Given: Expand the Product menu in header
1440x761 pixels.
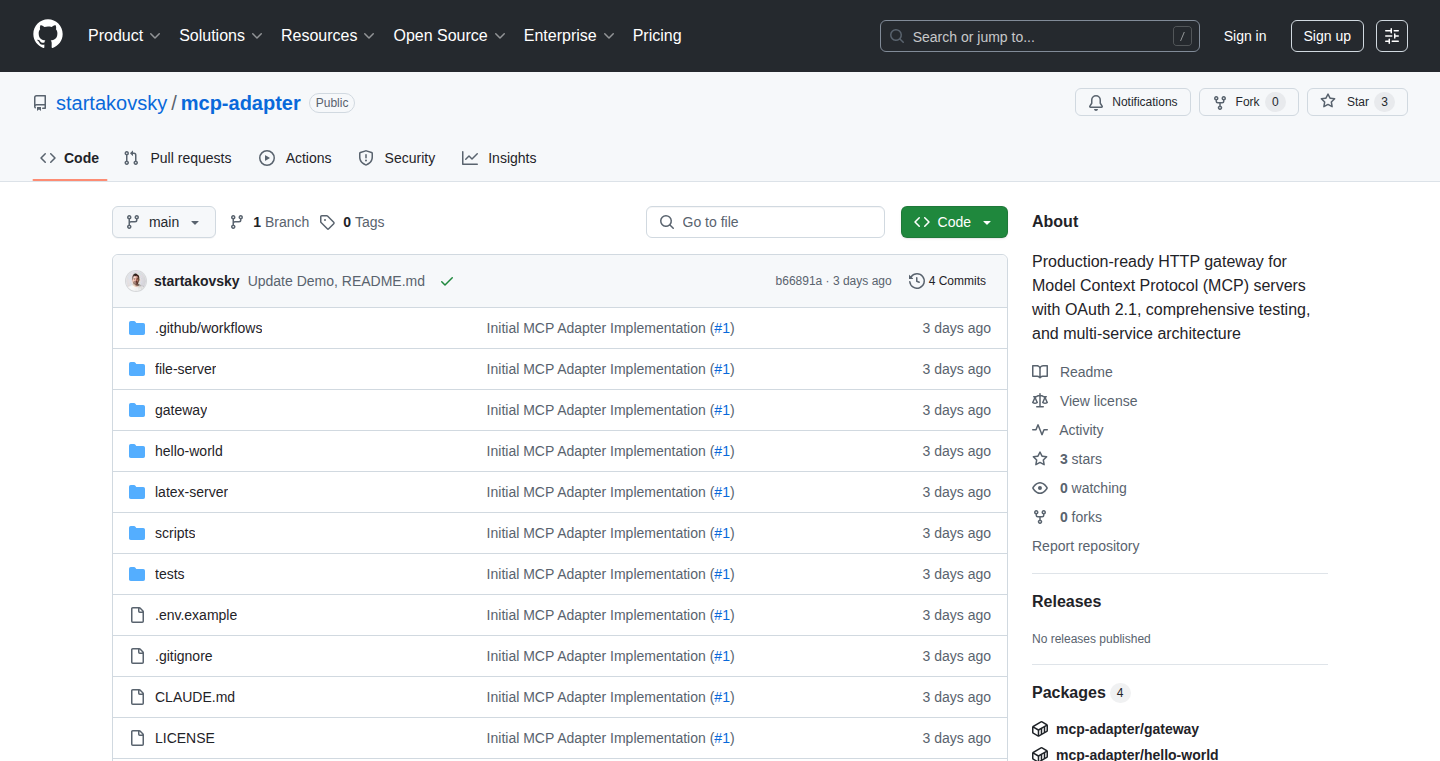Looking at the screenshot, I should (124, 36).
